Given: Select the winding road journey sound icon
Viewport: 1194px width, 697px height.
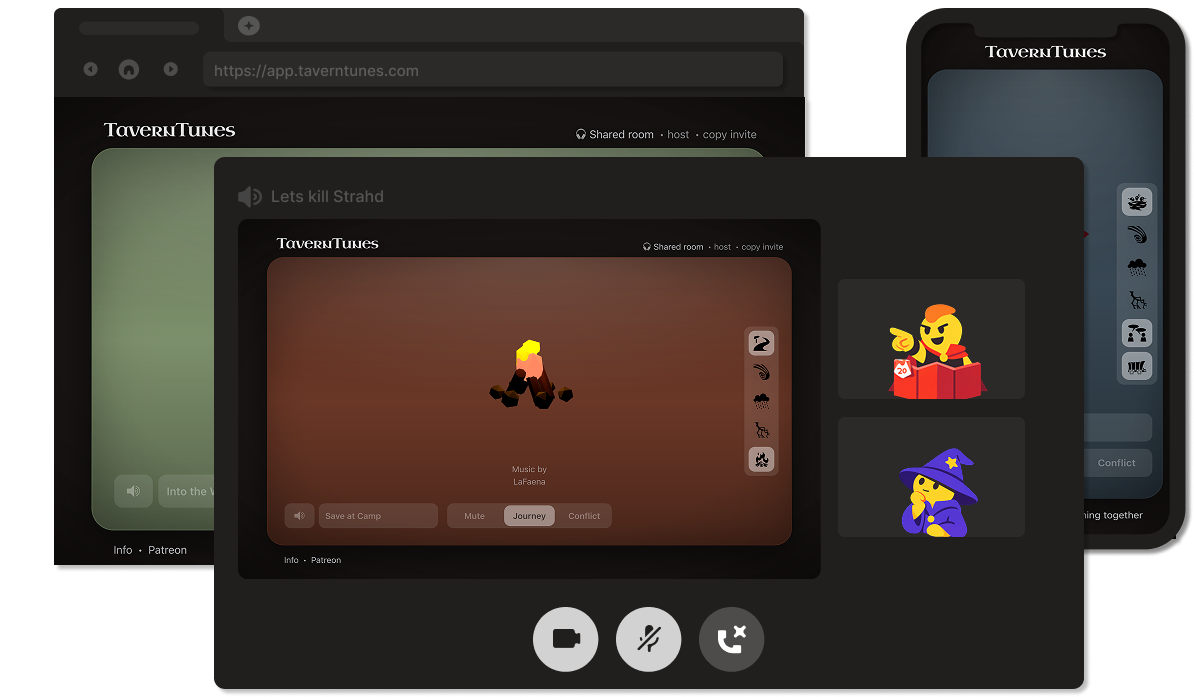Looking at the screenshot, I should [x=761, y=343].
